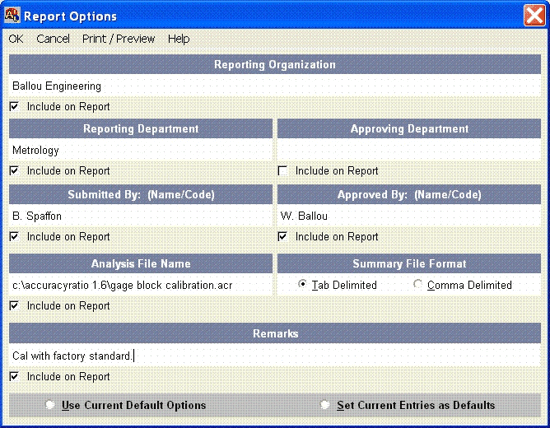Screen dimensions: 550x428
Task: Click the Reporting Organization header
Action: click(x=275, y=64)
